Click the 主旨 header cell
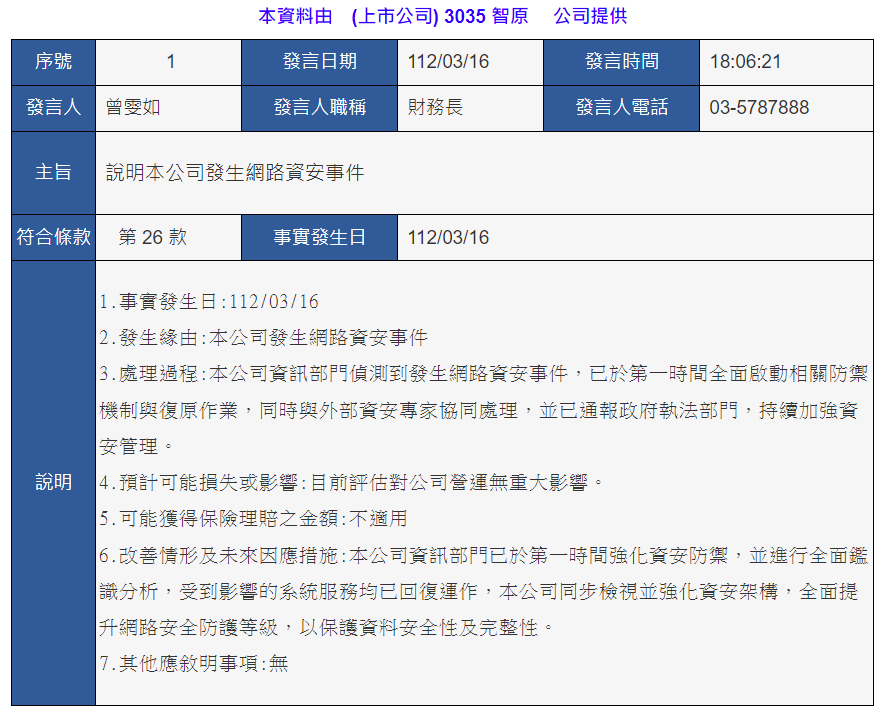886x718 pixels. [54, 172]
